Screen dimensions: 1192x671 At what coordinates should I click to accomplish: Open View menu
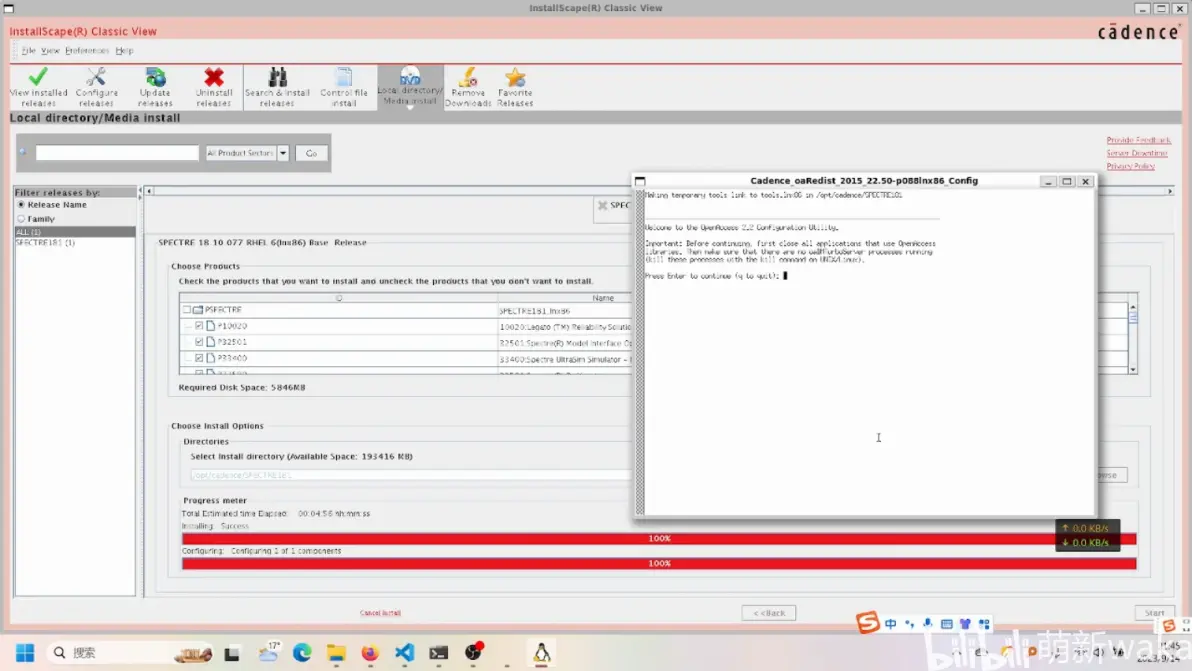tap(50, 51)
